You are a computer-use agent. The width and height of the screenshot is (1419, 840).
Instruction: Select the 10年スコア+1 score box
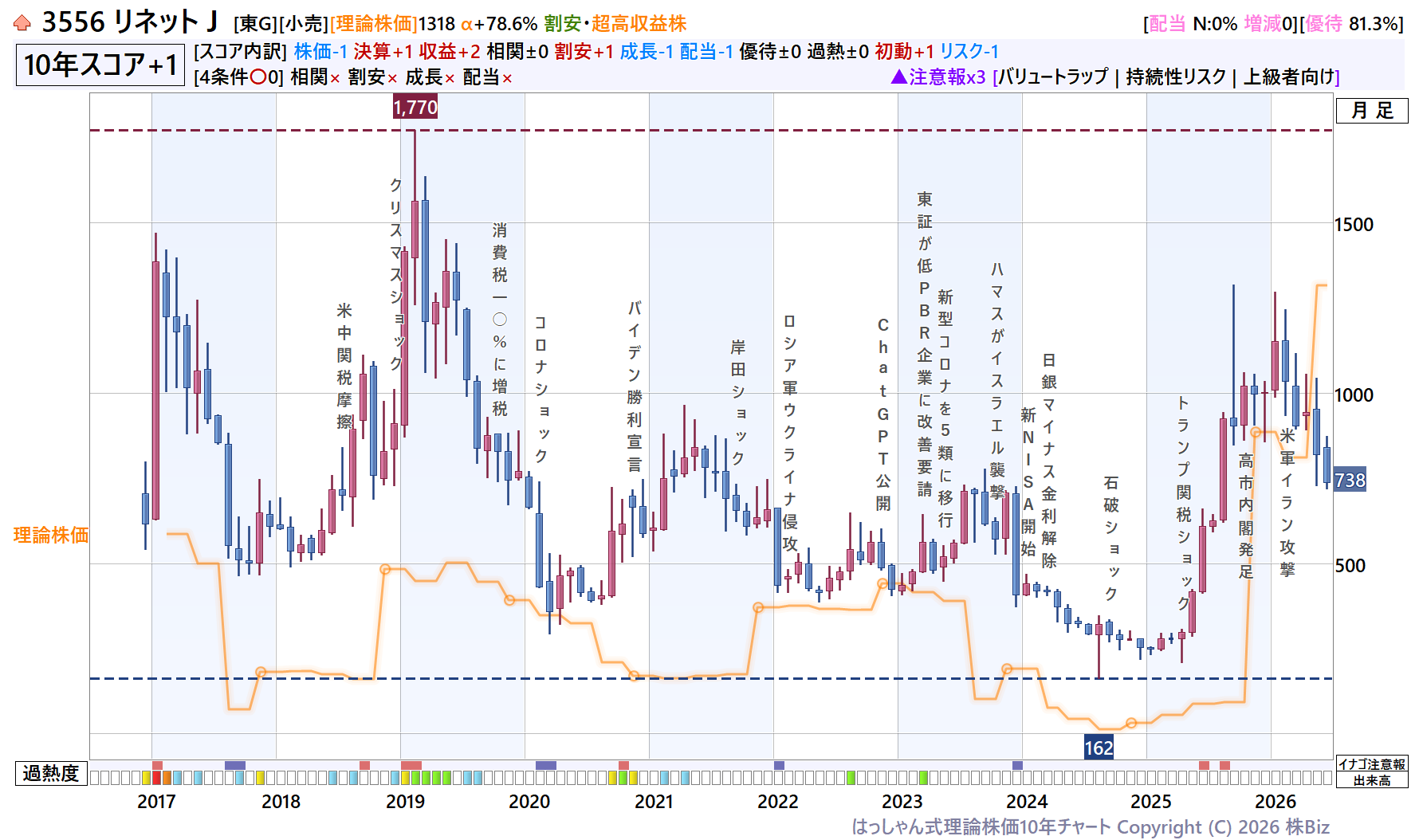click(x=100, y=65)
